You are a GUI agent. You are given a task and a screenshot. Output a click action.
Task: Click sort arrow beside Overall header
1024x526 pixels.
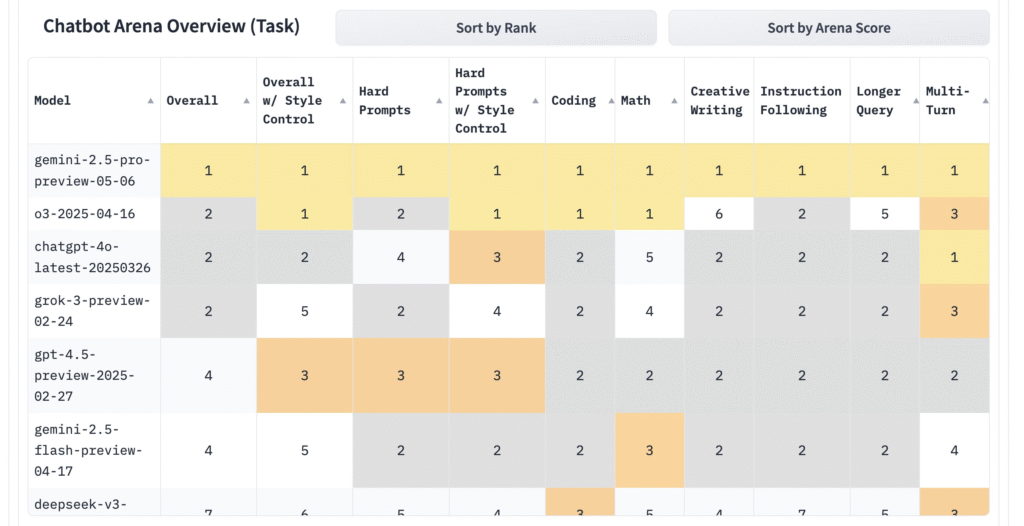(246, 100)
